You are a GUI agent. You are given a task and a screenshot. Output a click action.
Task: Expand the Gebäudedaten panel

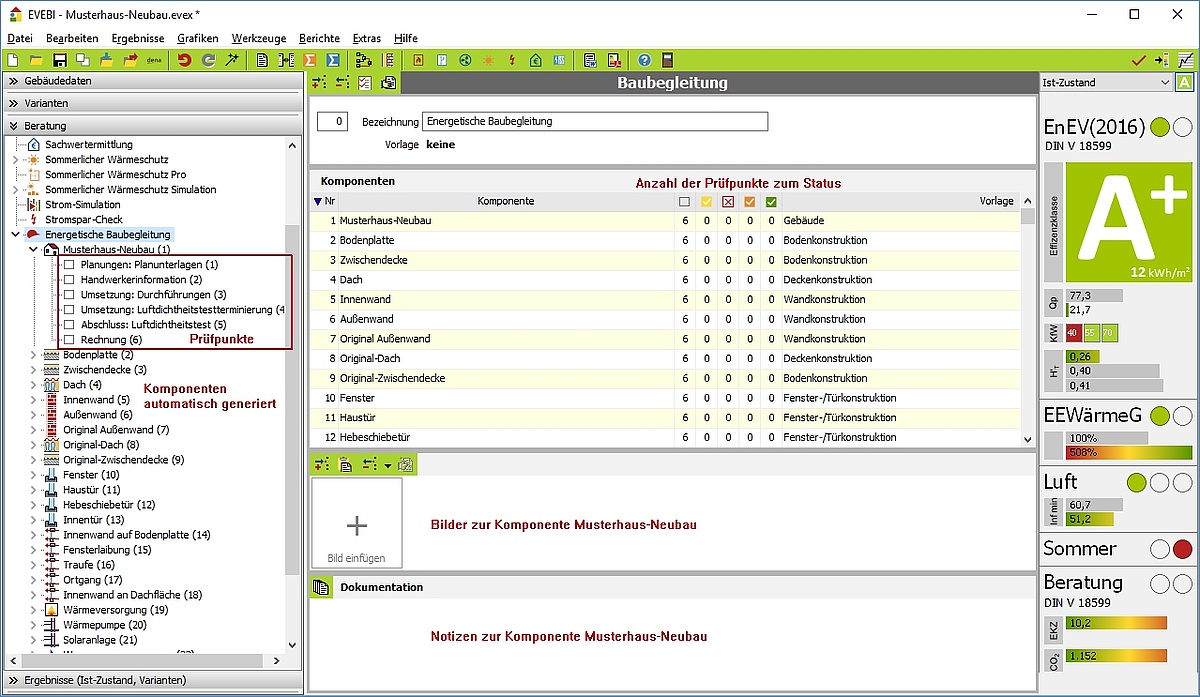[x=151, y=80]
